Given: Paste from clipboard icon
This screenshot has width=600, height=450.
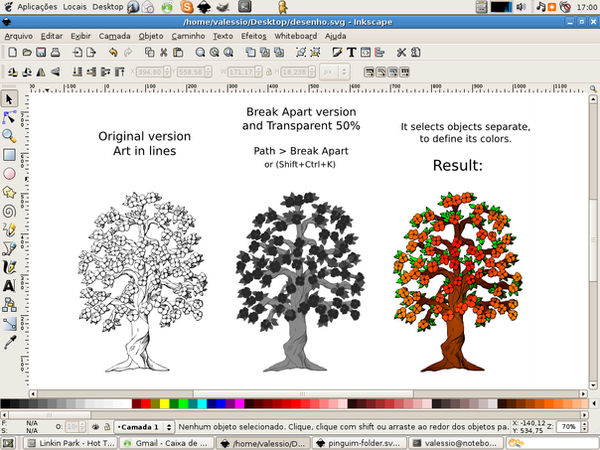Looking at the screenshot, I should tap(178, 52).
